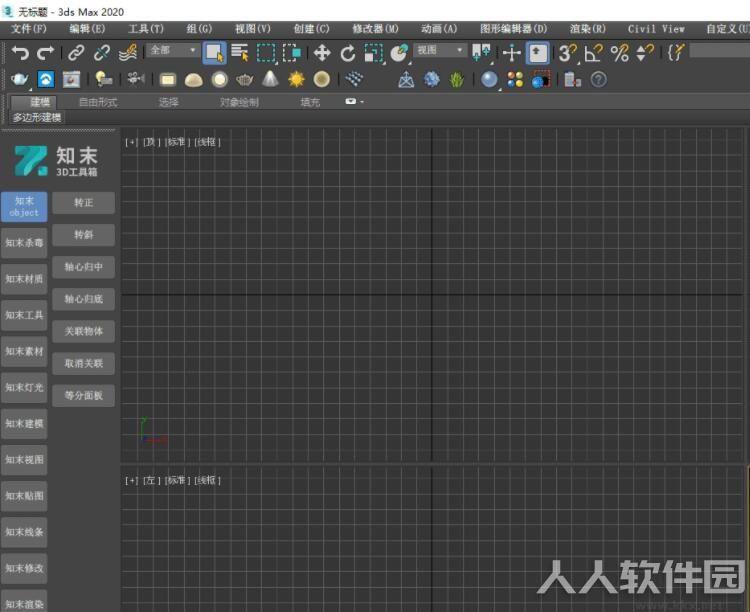Switch to the 对象绘制 ribbon tab
750x612 pixels.
(x=239, y=102)
